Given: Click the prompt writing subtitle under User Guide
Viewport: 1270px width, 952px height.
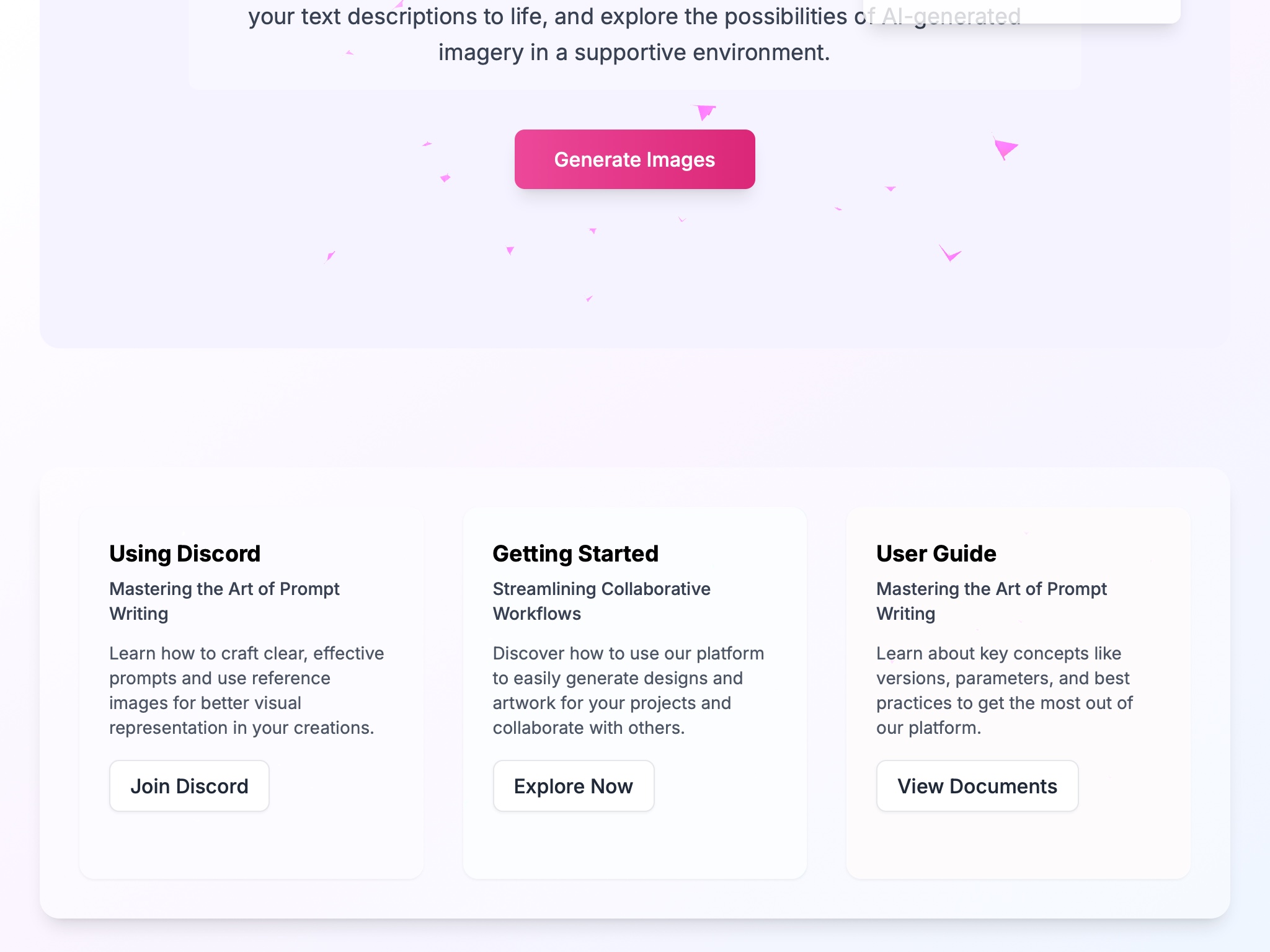Looking at the screenshot, I should (991, 601).
